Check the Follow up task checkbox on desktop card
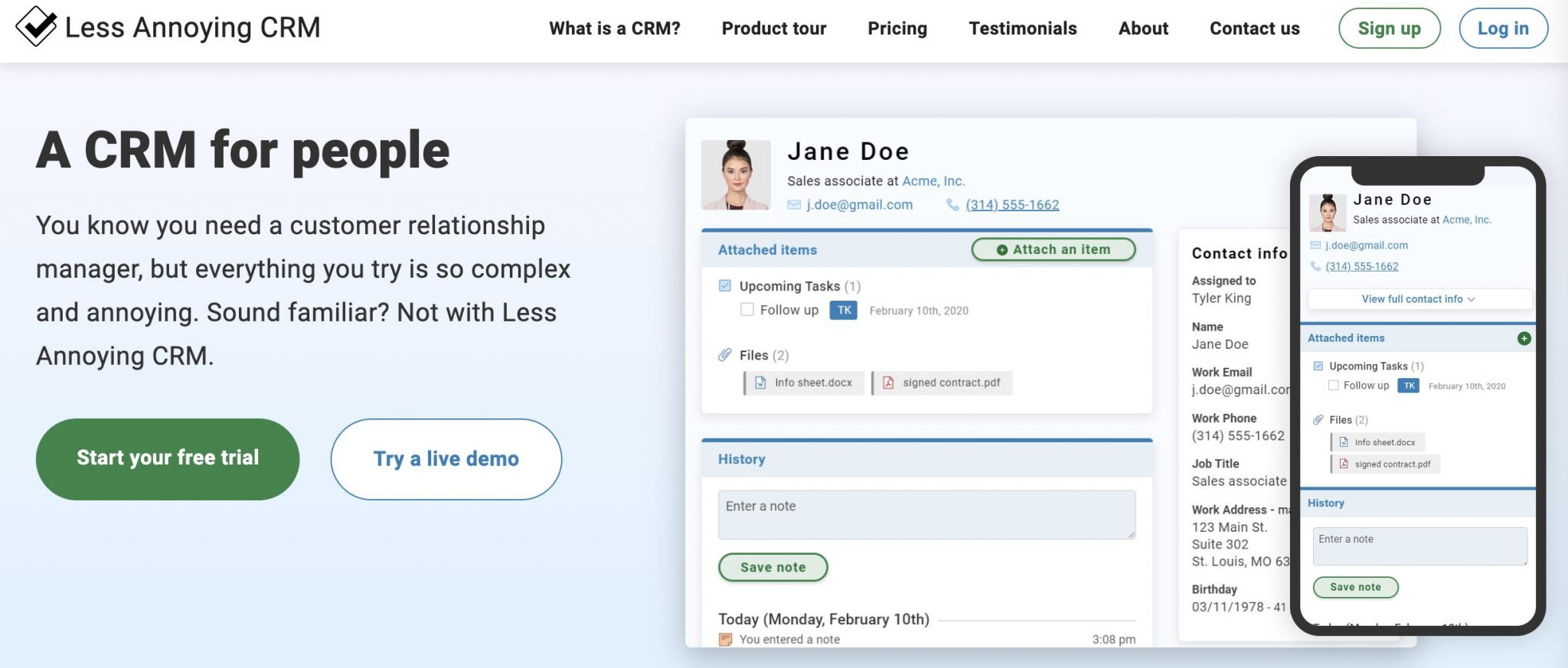The image size is (1568, 668). 747,310
